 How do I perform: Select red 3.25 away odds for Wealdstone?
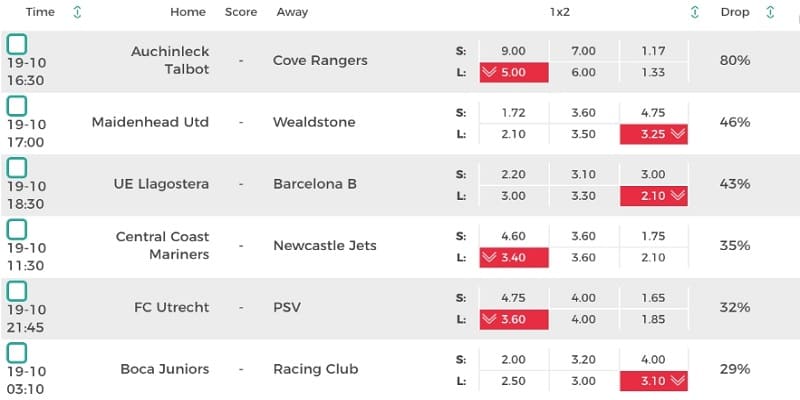[x=654, y=134]
